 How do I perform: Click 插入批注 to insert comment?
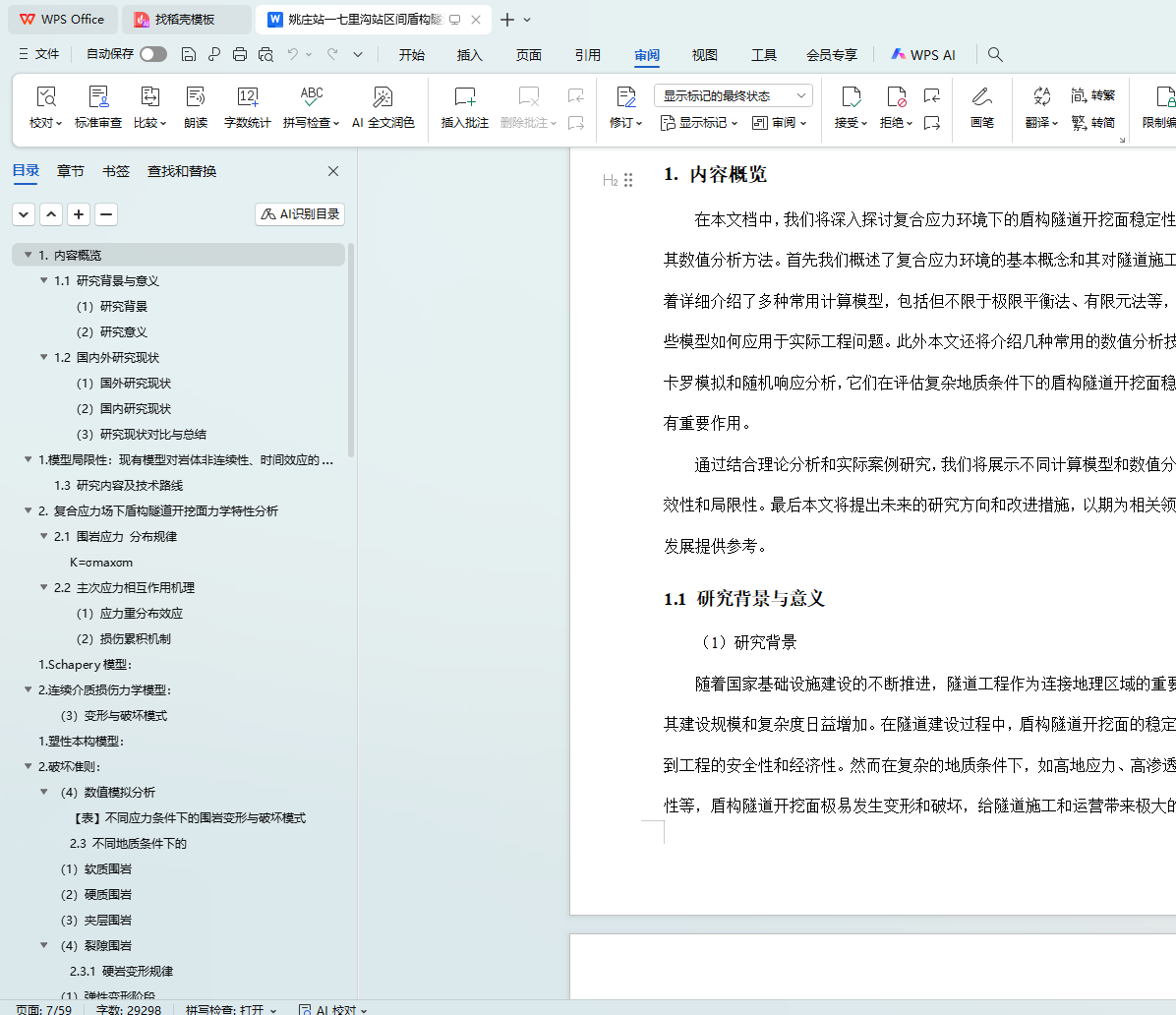pos(464,97)
